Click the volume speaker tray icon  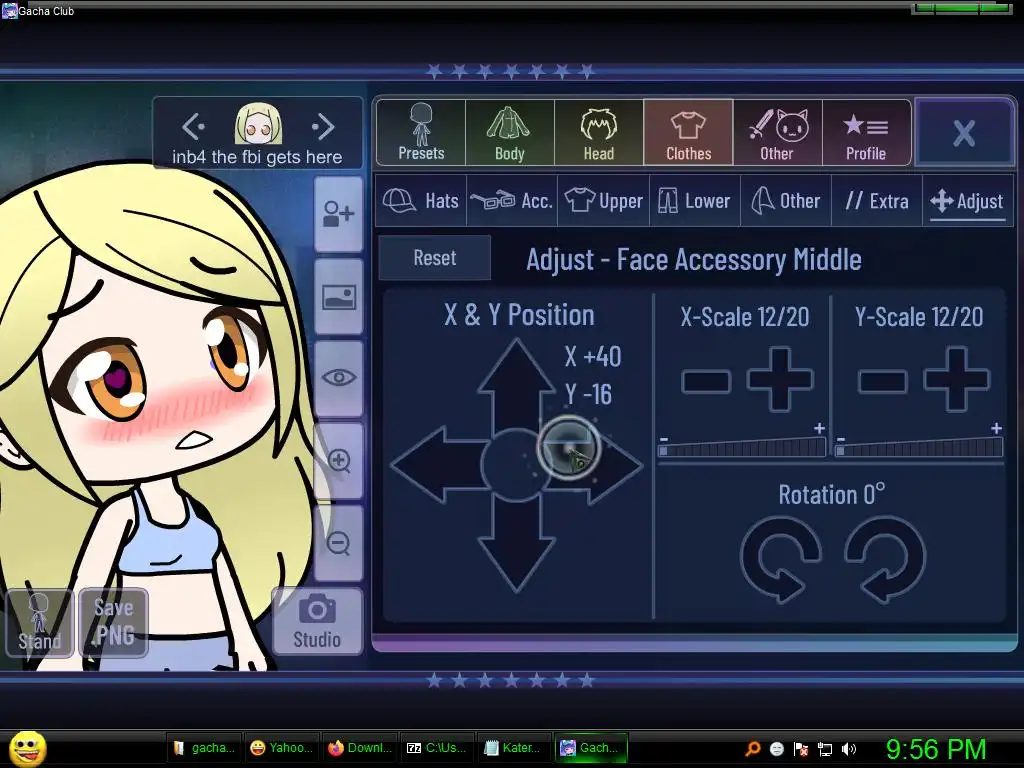849,749
